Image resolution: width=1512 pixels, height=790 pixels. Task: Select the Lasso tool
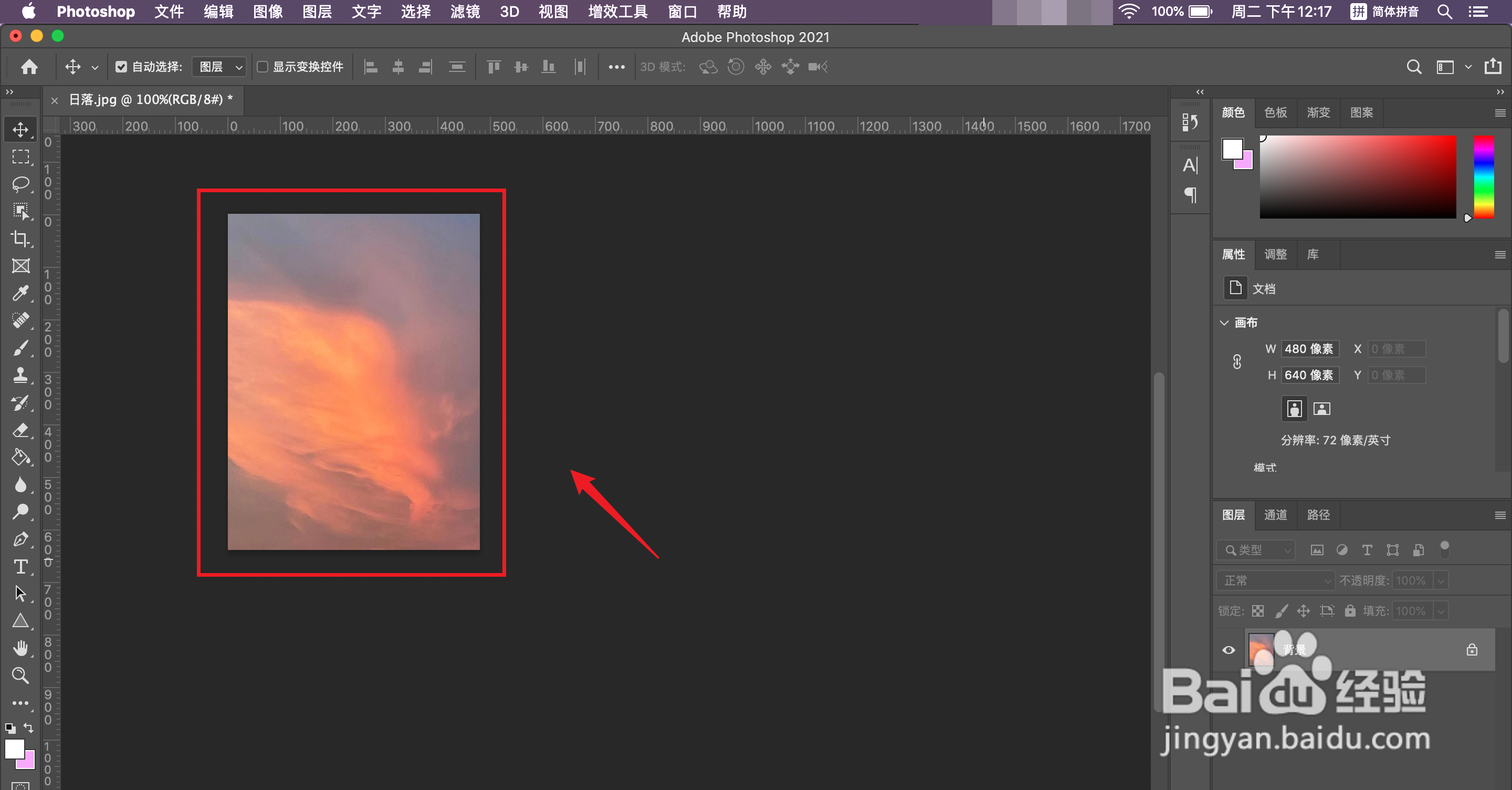point(20,184)
